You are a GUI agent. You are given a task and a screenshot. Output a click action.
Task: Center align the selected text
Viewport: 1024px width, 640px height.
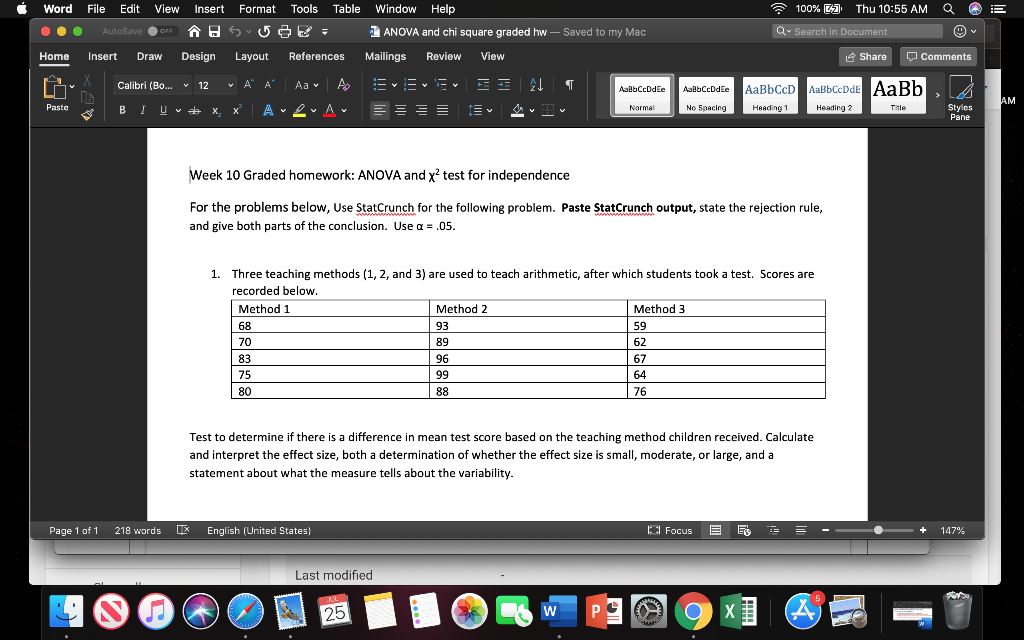point(400,108)
